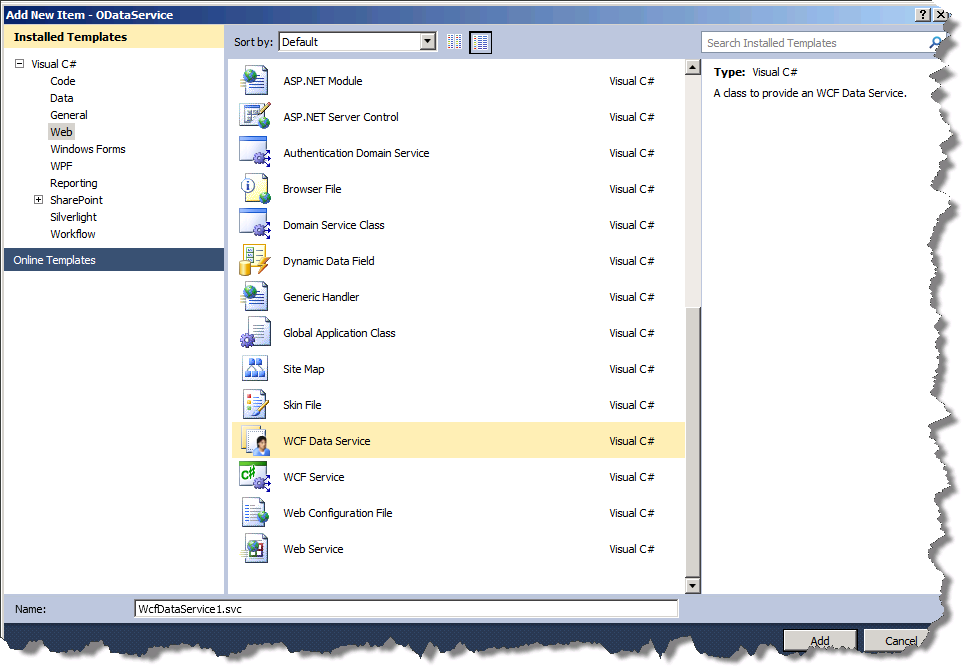Select the Generic Handler template name
The image size is (965, 668).
(x=321, y=297)
